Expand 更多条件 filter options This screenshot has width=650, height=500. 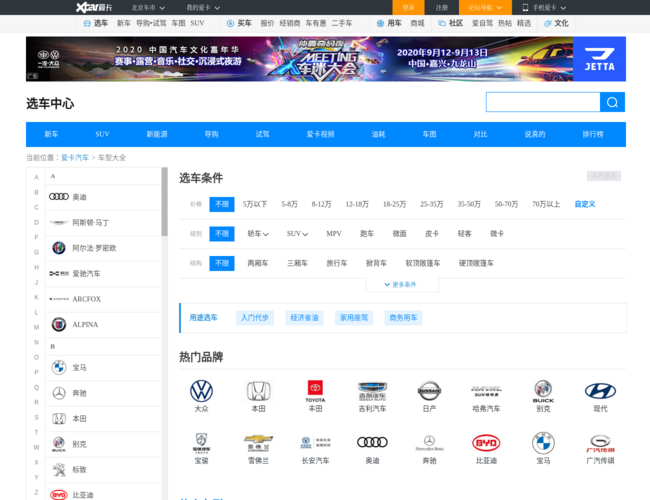(x=400, y=284)
